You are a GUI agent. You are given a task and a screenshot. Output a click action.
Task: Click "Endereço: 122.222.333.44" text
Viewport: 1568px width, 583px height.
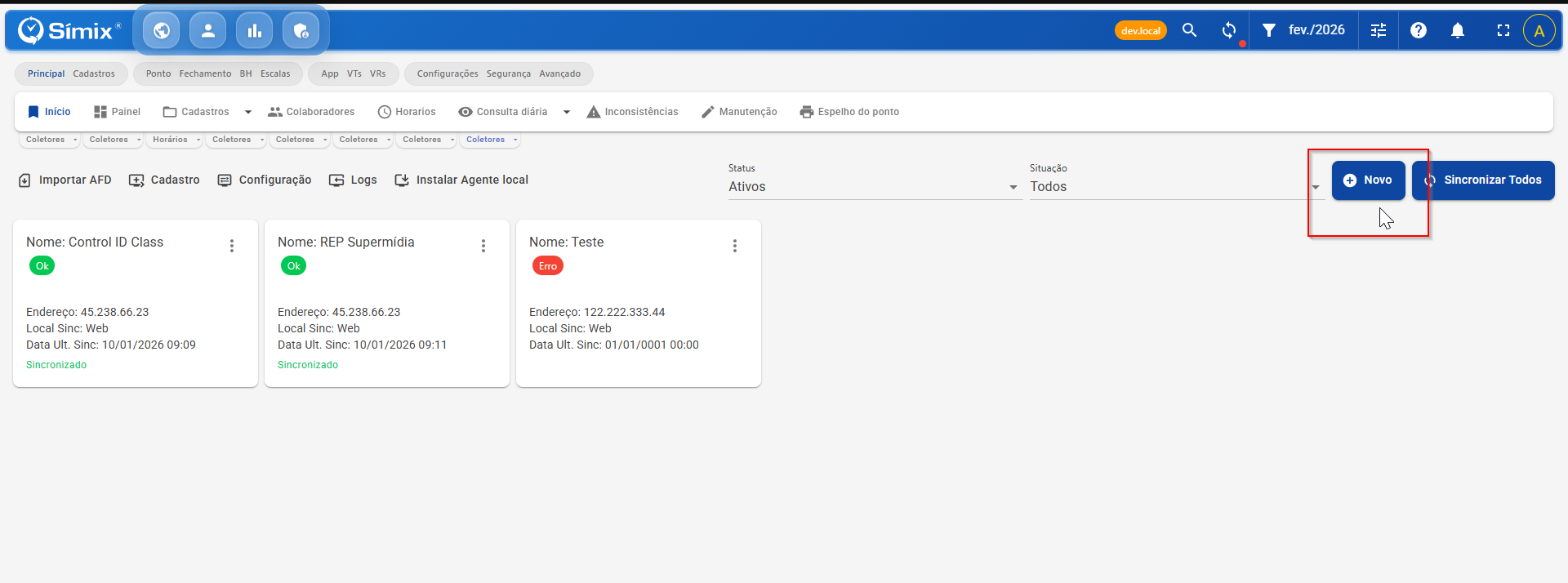coord(597,312)
